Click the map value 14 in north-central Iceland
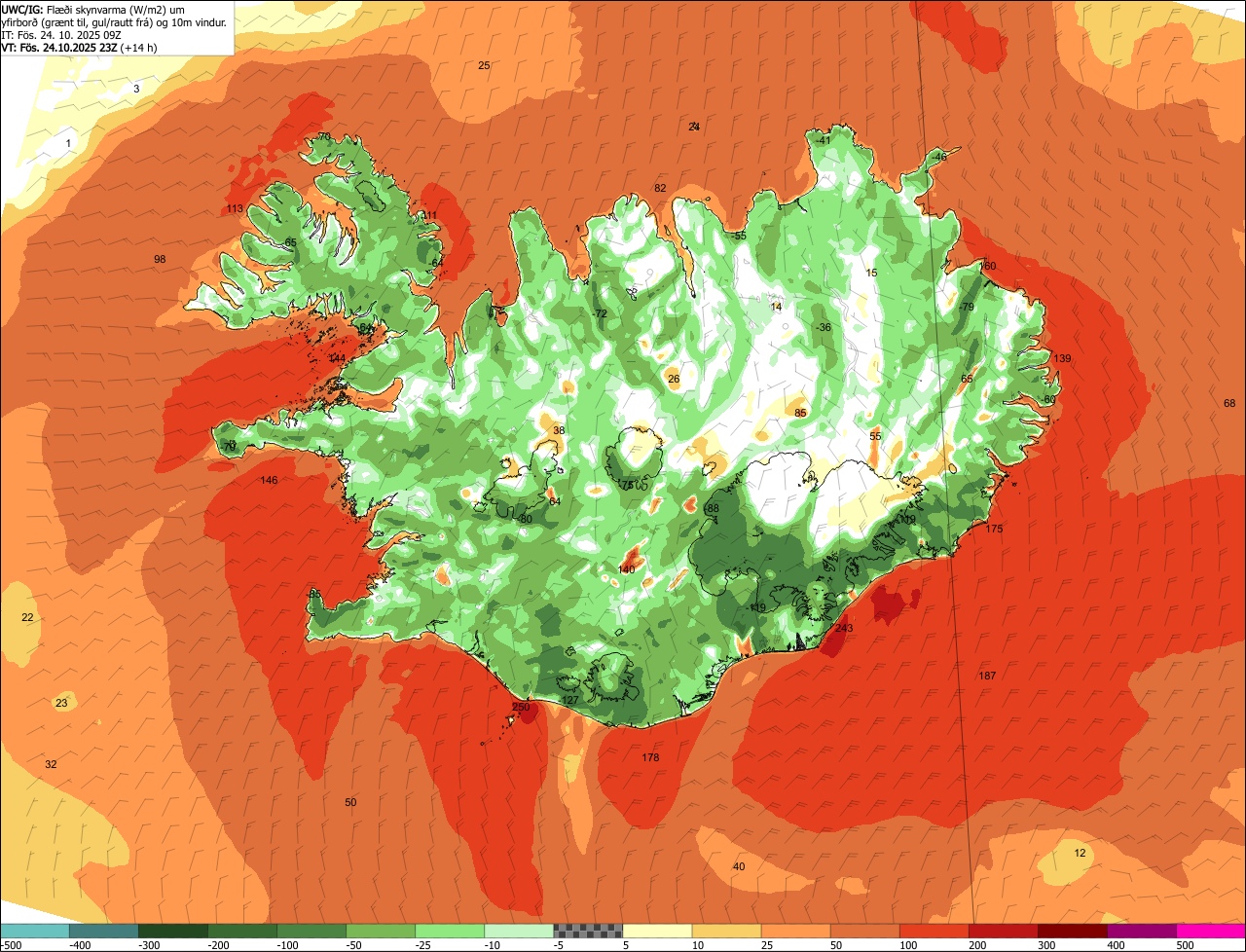1246x952 pixels. tap(776, 307)
